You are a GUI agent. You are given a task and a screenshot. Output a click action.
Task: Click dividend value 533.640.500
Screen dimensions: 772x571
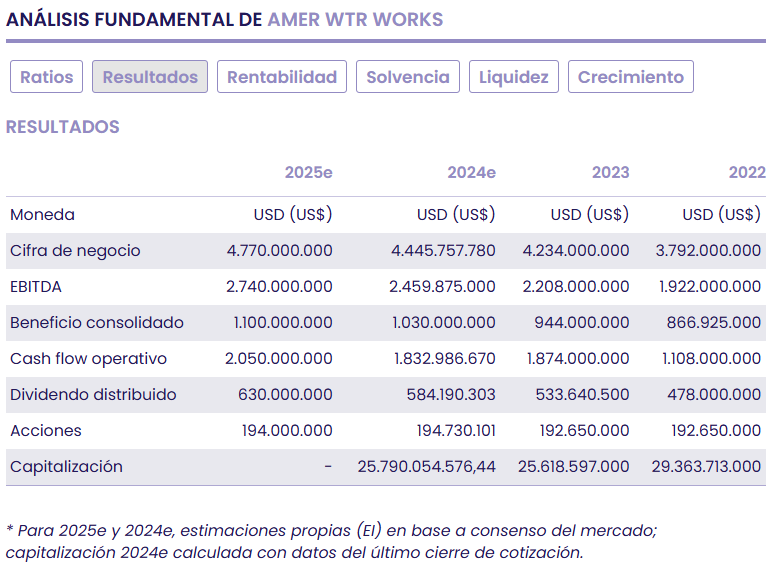pos(582,394)
